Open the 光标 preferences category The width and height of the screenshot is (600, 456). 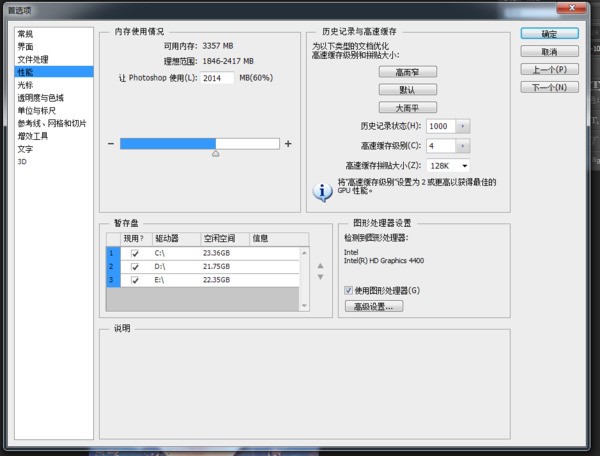[x=25, y=86]
